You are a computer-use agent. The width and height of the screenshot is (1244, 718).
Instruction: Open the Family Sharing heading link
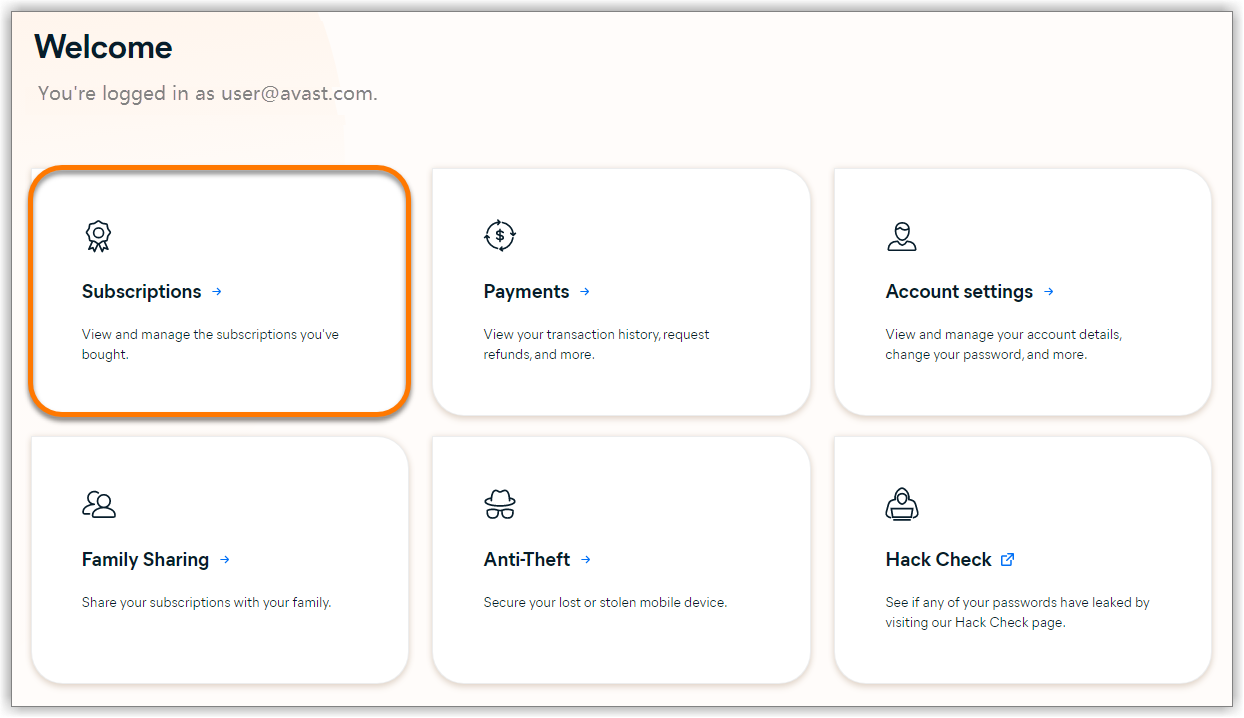pos(146,560)
